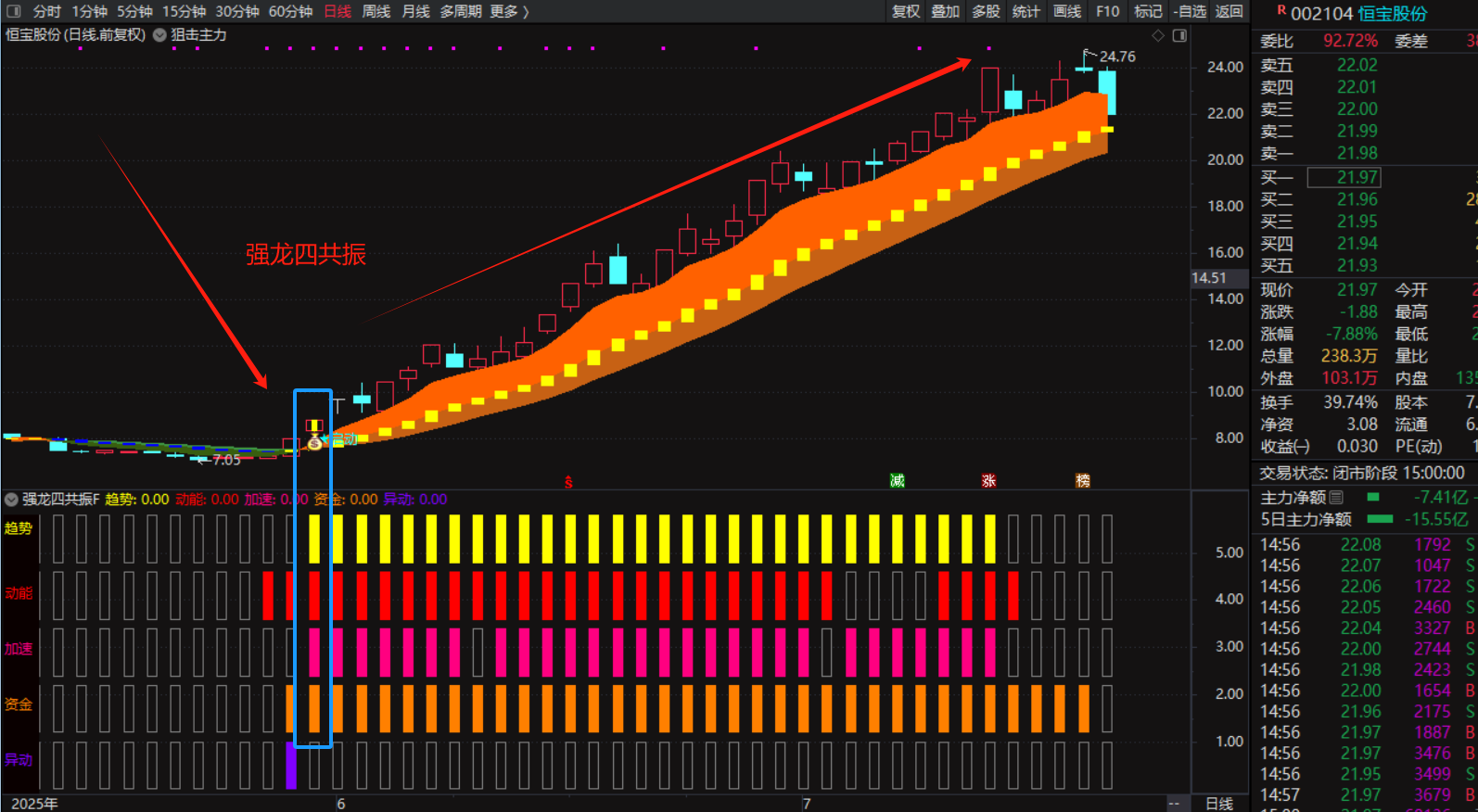1478x812 pixels.
Task: Toggle -自选 to remove from watchlist
Action: point(1189,11)
